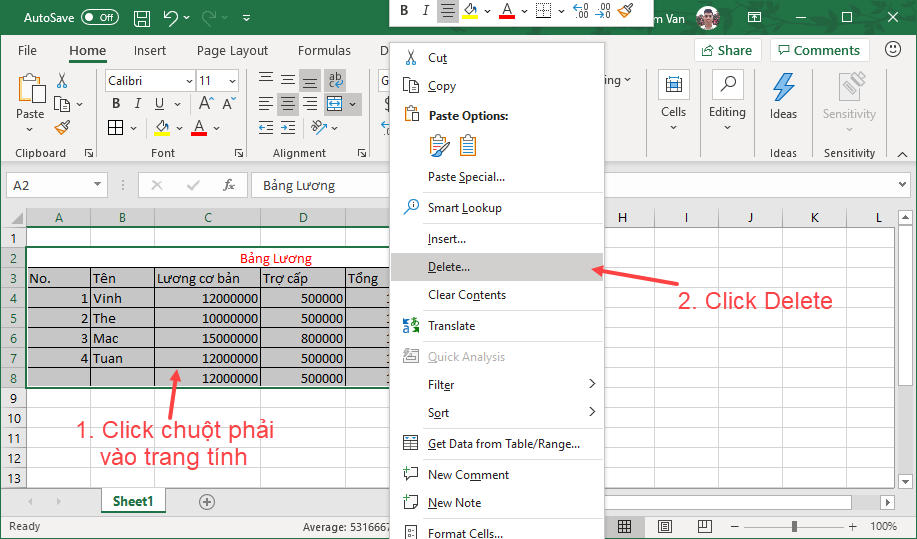The width and height of the screenshot is (917, 539).
Task: Click the Page Break Preview view icon
Action: pos(705,526)
